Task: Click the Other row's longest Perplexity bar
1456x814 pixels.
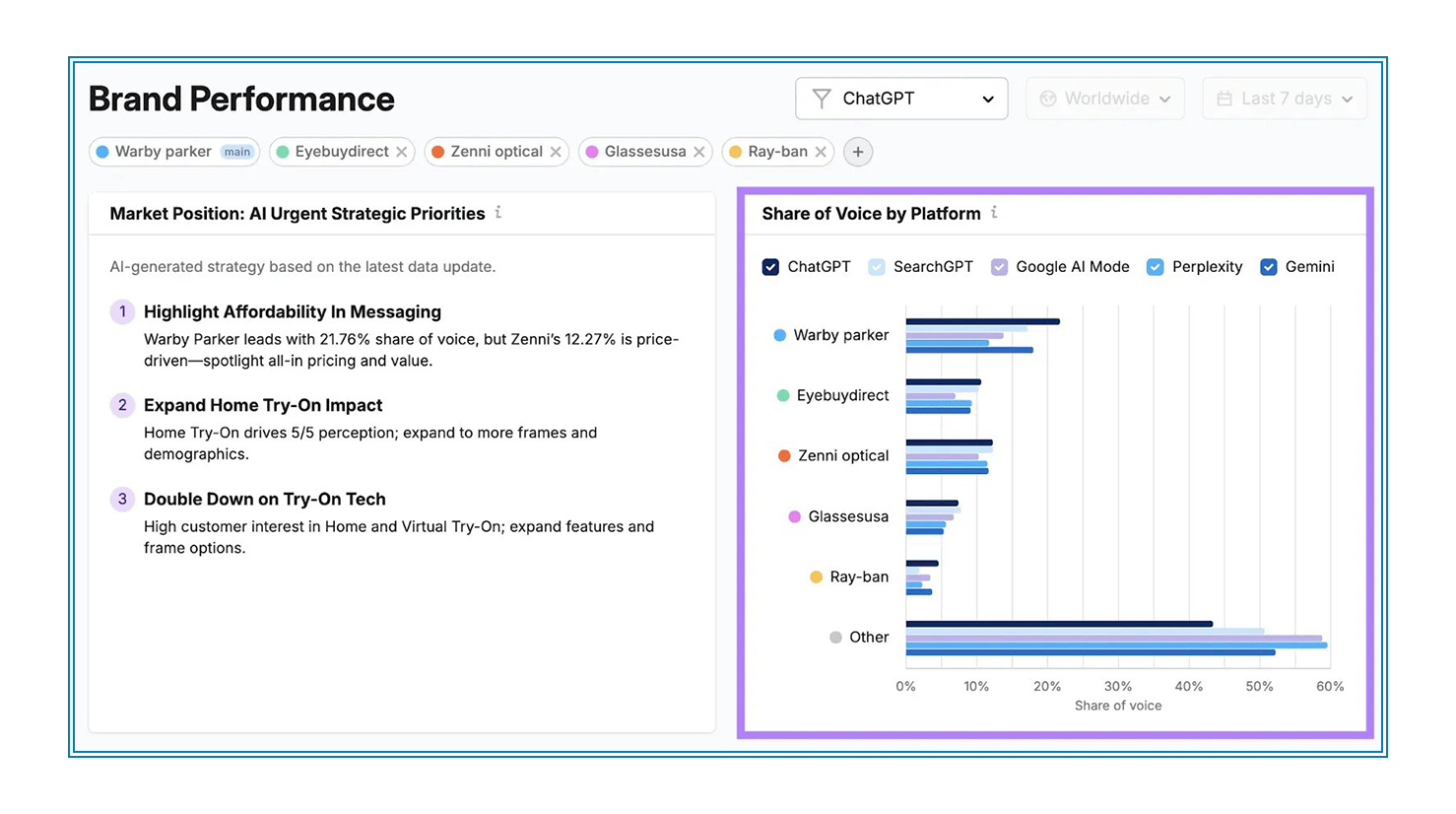Action: click(x=1117, y=645)
